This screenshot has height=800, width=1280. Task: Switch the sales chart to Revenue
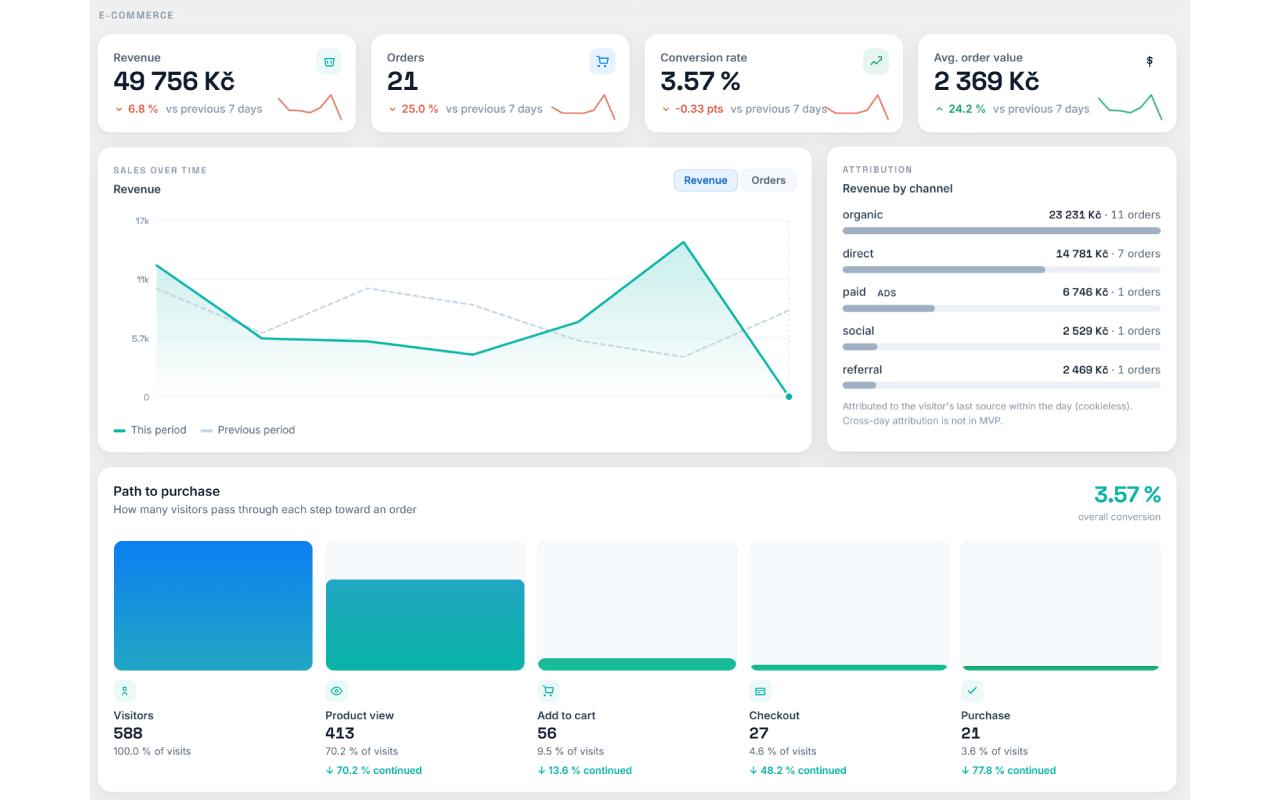coord(706,180)
